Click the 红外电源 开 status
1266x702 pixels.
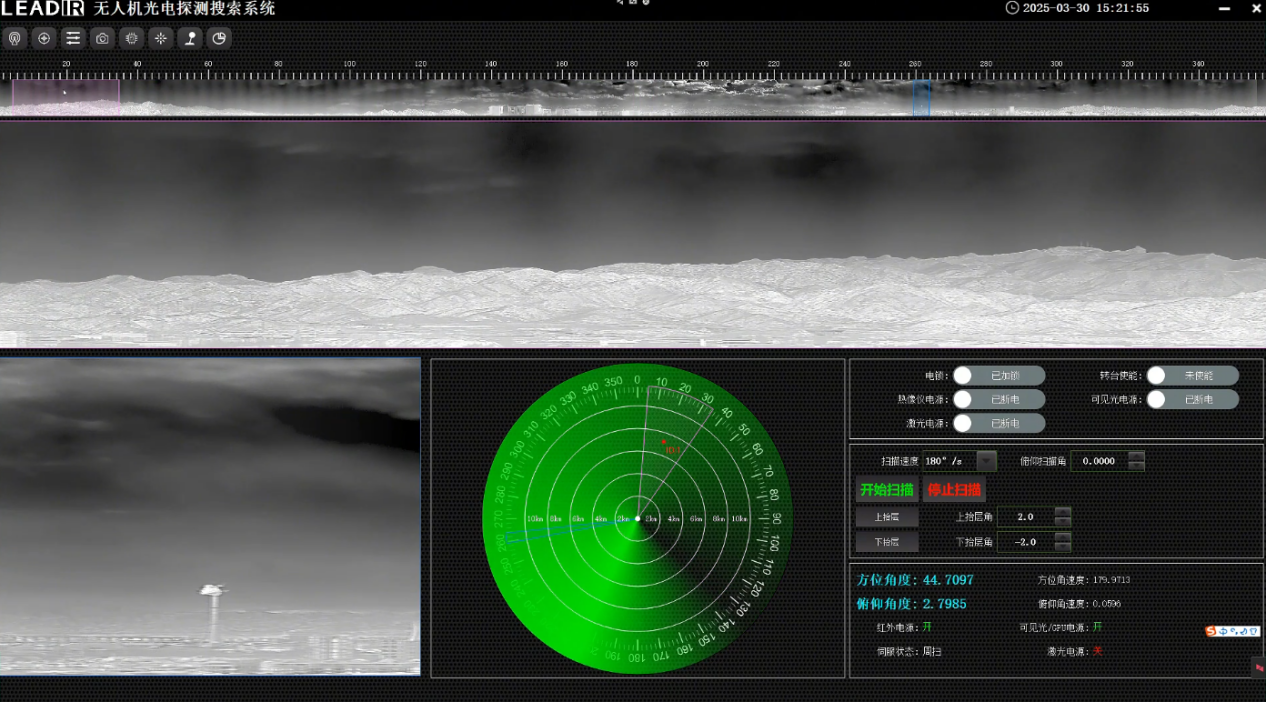click(x=927, y=627)
